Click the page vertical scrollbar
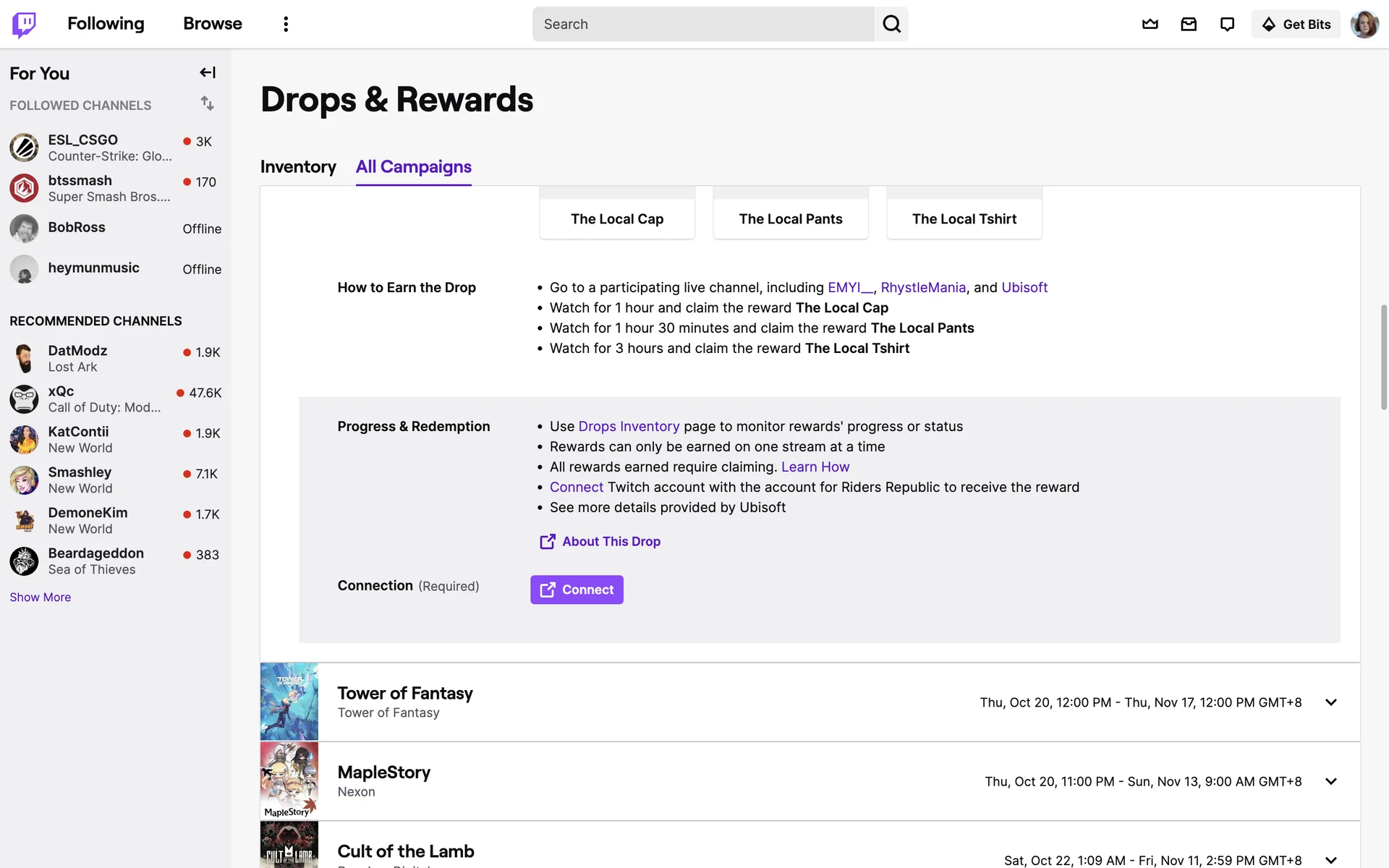The height and width of the screenshot is (868, 1389). [1384, 357]
